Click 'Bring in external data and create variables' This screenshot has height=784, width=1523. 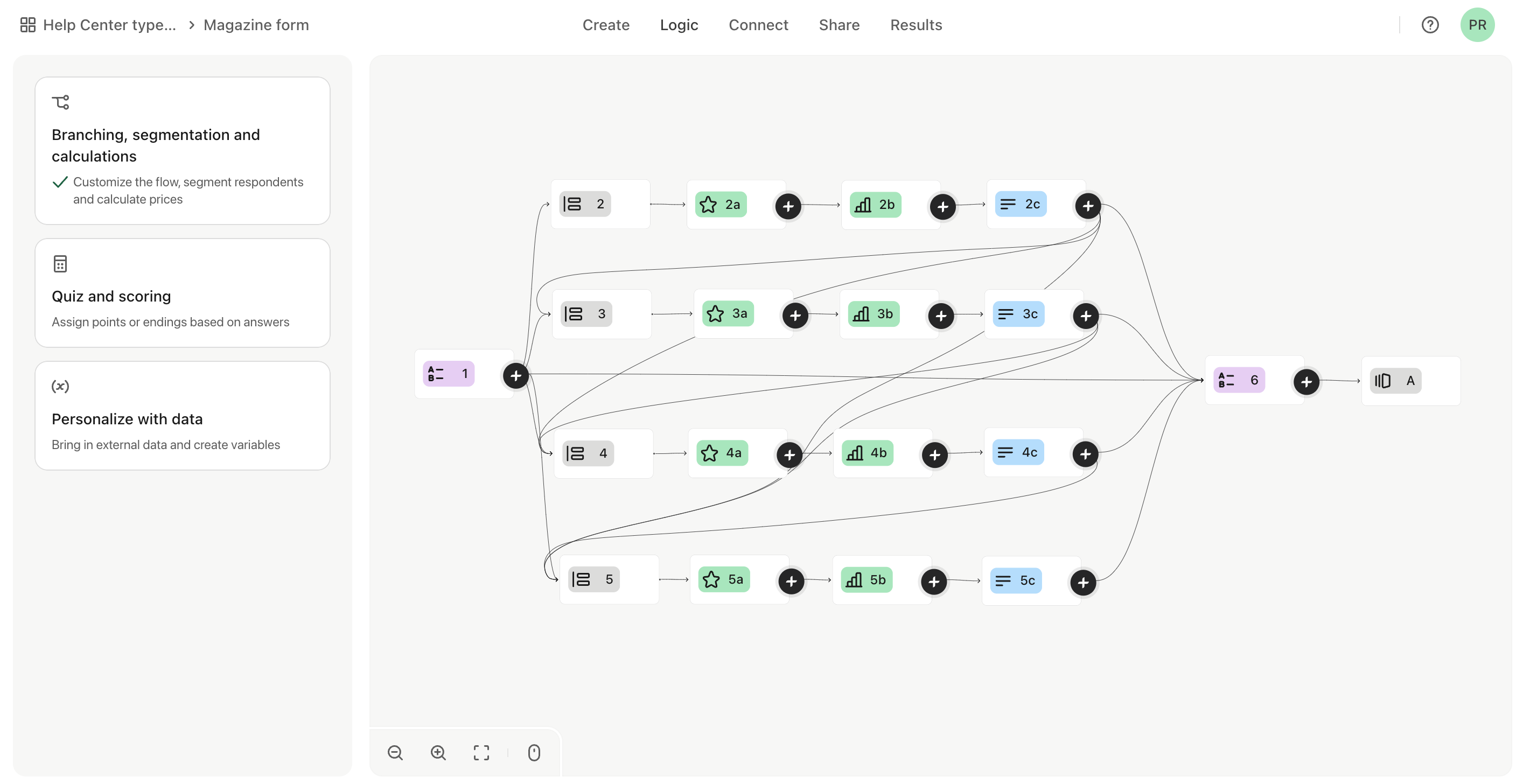(x=165, y=445)
